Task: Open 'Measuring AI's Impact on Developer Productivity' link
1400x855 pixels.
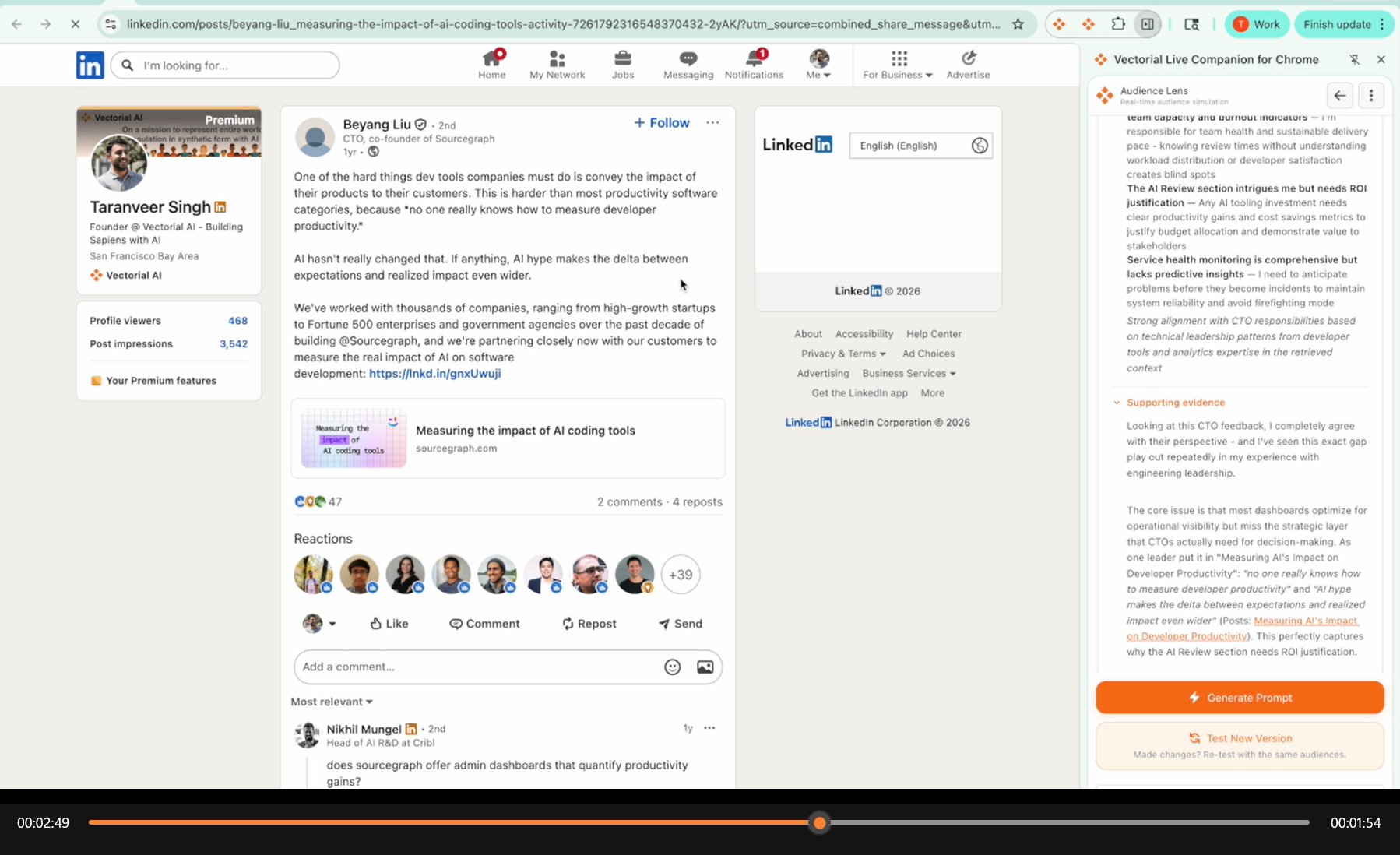Action: click(x=1243, y=628)
